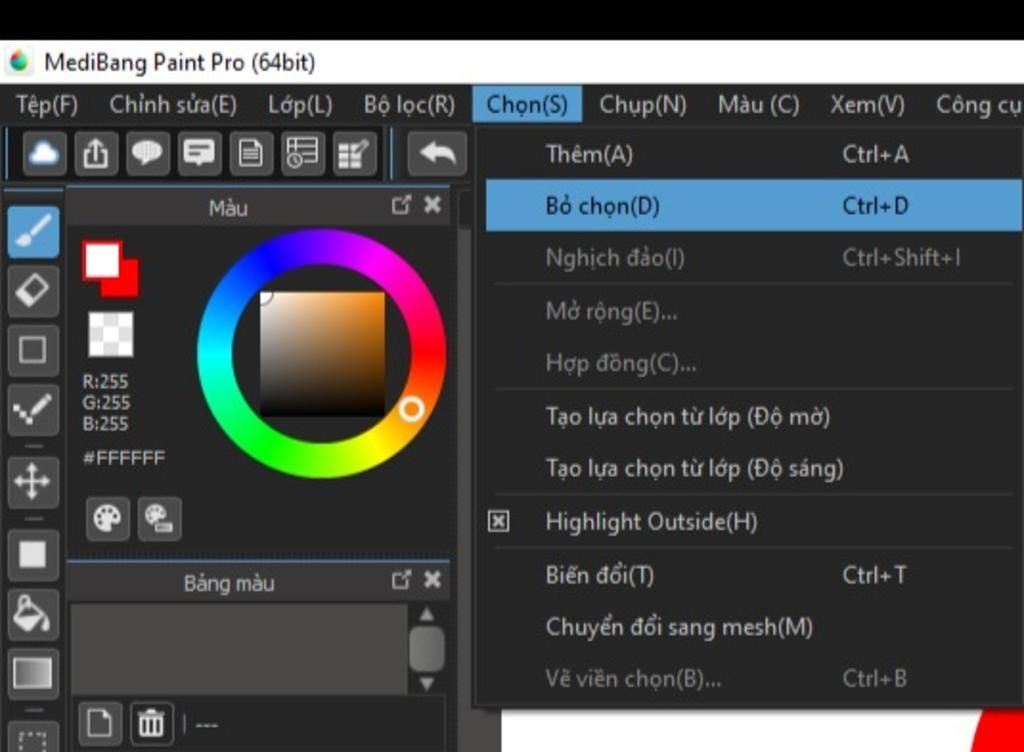Choose Thêm(A) select all
Image resolution: width=1024 pixels, height=752 pixels.
coord(754,154)
